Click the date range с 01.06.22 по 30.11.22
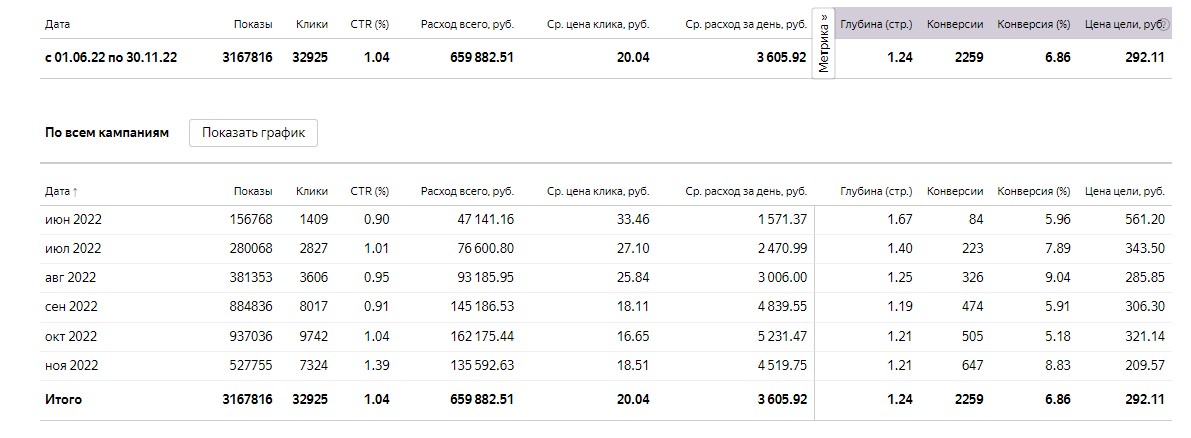The width and height of the screenshot is (1191, 438). (x=111, y=57)
